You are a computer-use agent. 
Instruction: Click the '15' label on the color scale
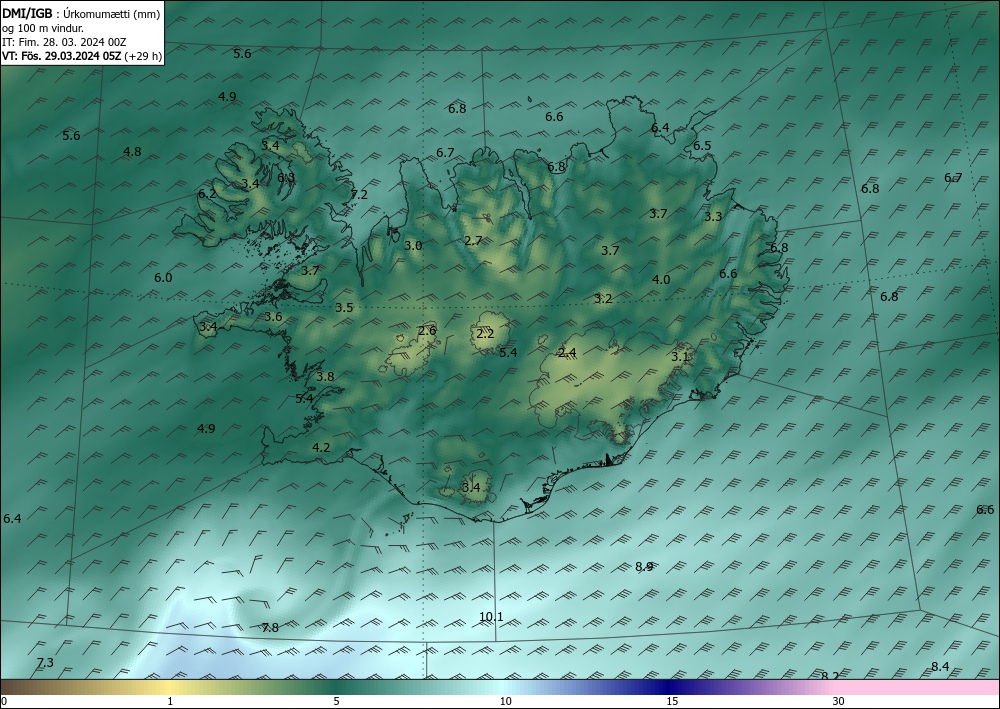(x=672, y=701)
